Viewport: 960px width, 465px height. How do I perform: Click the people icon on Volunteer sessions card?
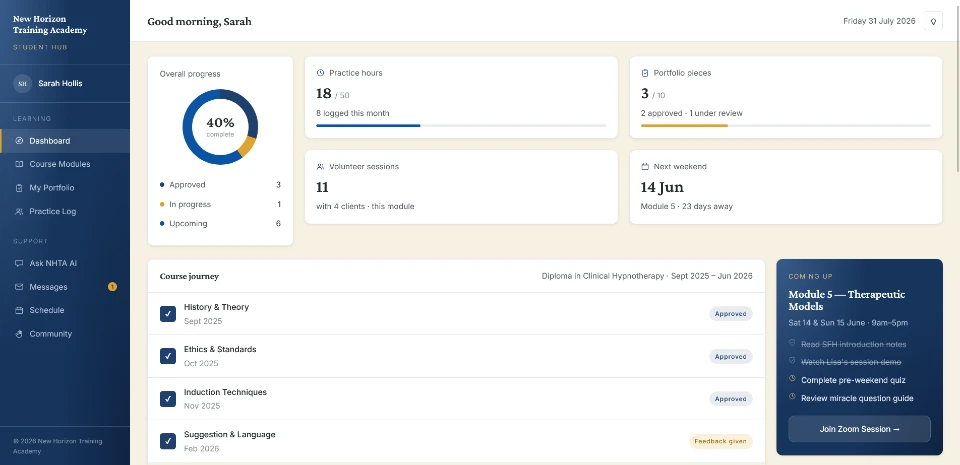(x=320, y=166)
